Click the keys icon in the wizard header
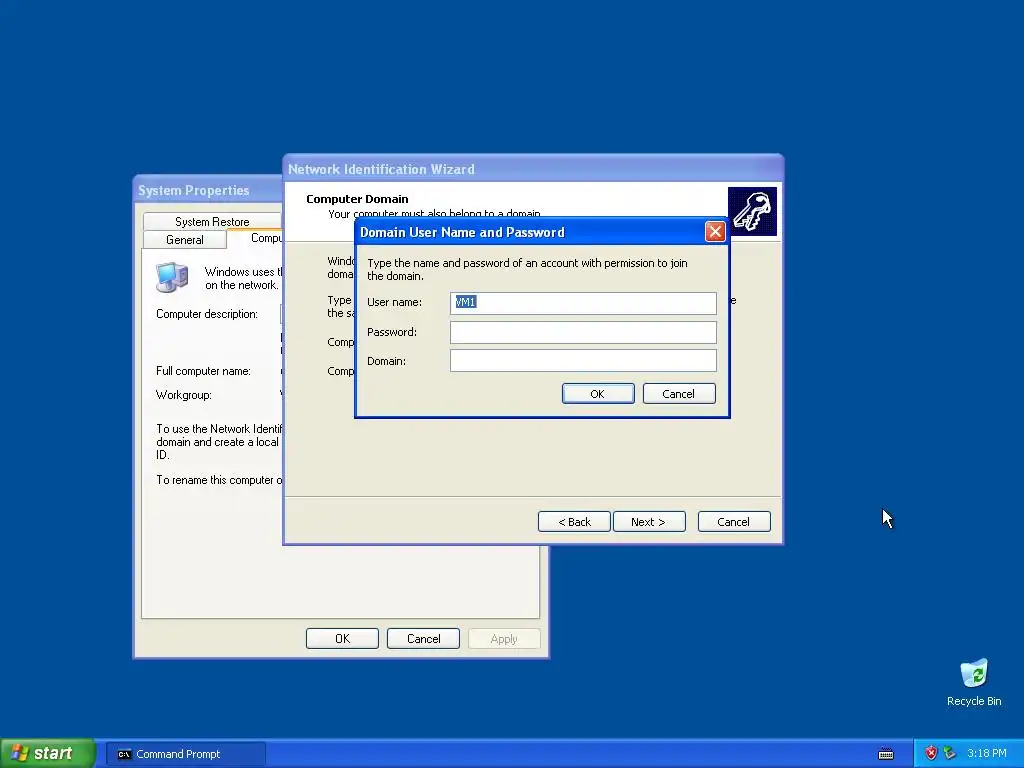Image resolution: width=1024 pixels, height=768 pixels. point(752,211)
